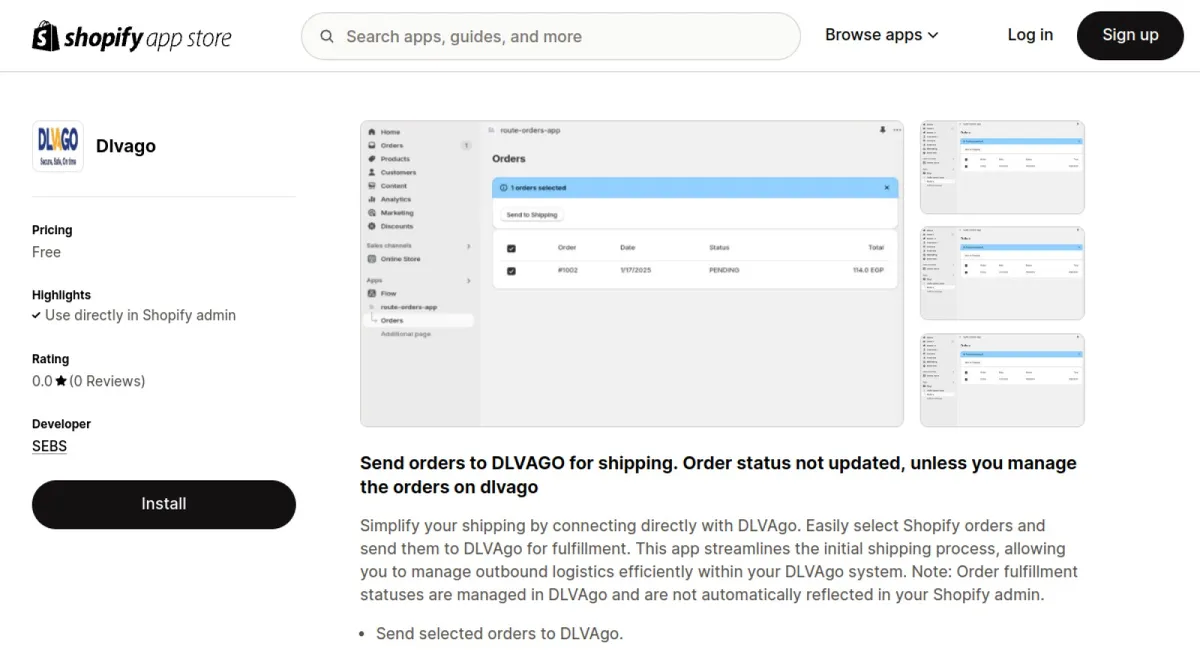Click the 'Send selected orders to DLVAgo.' bullet

[x=499, y=633]
